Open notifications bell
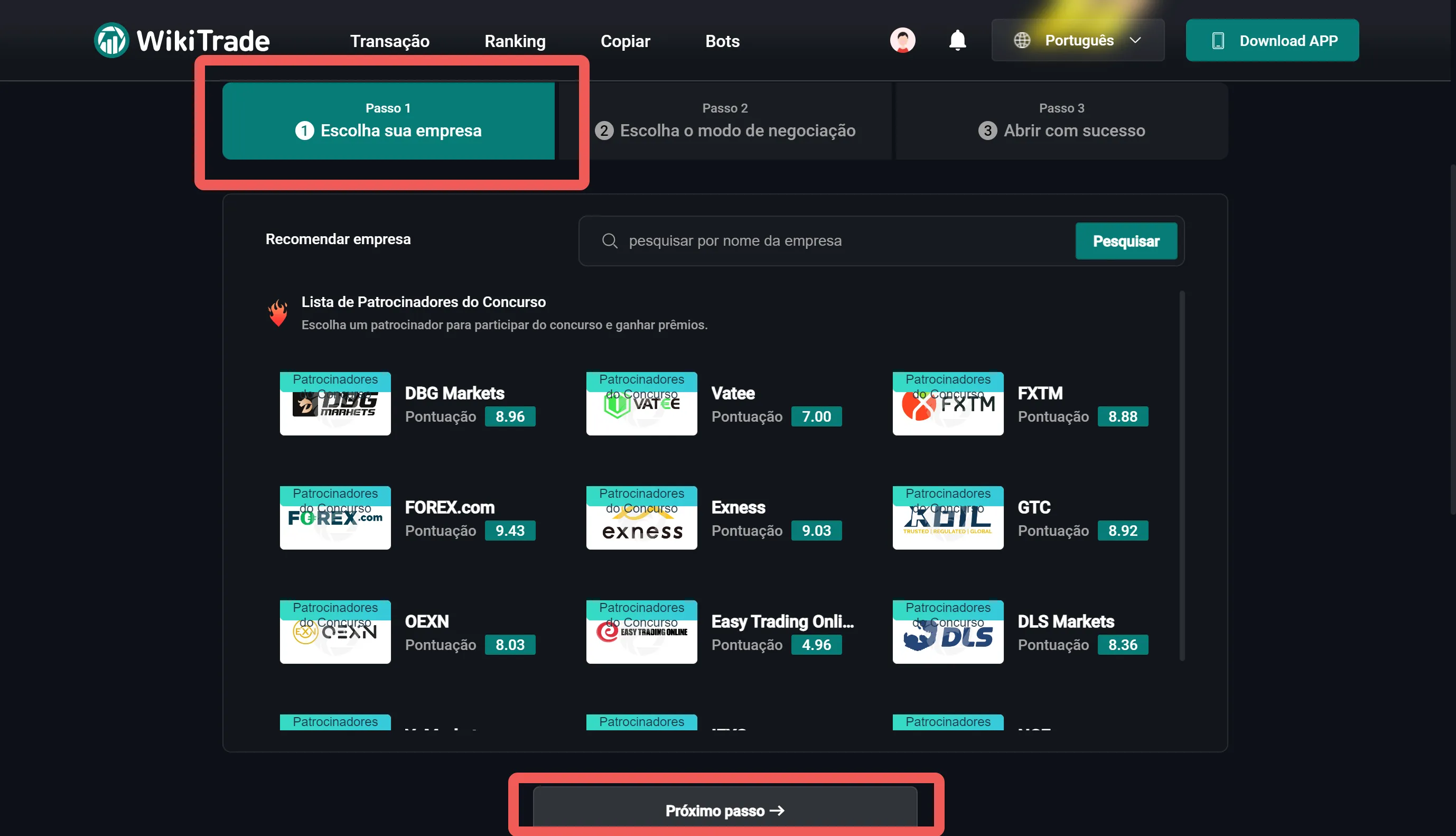 [957, 40]
